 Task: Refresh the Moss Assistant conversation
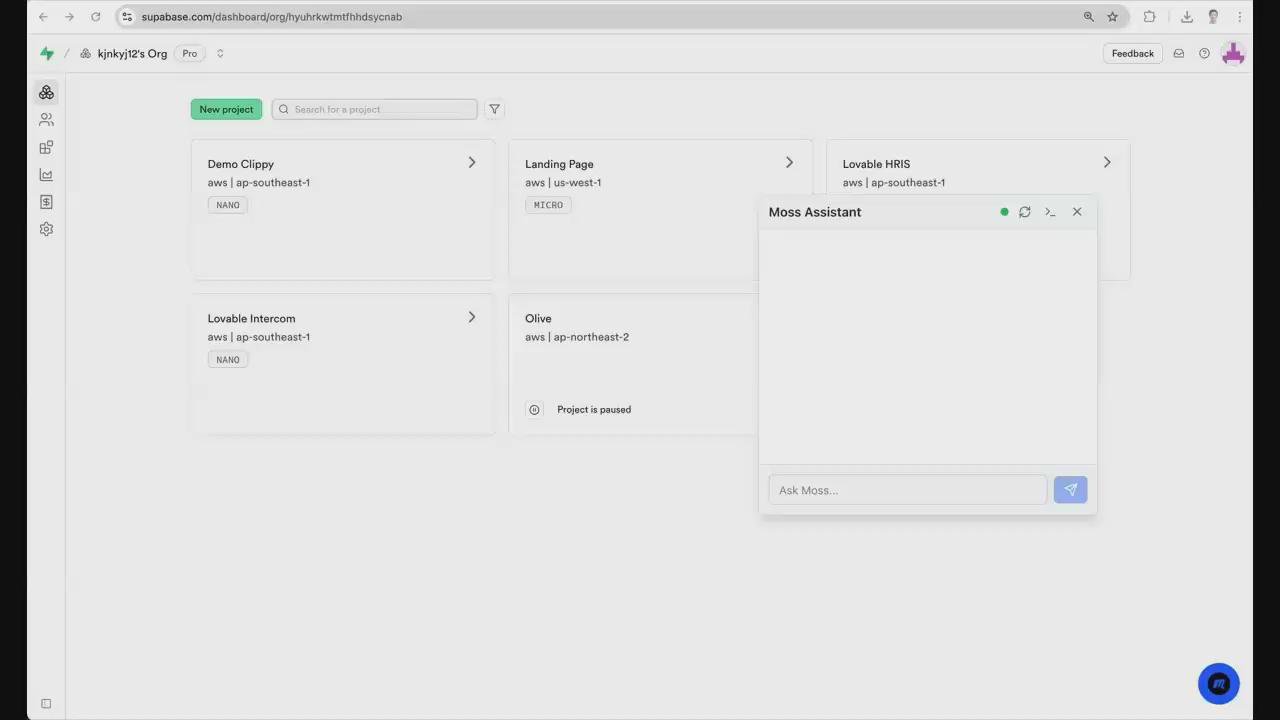click(1025, 212)
